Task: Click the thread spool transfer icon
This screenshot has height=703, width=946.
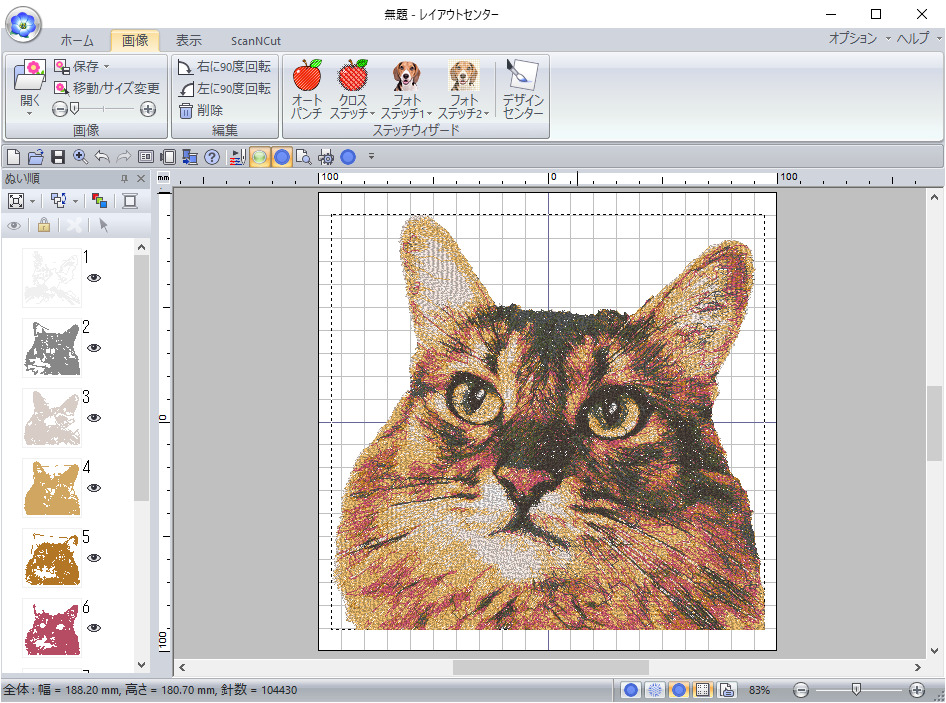Action: click(x=190, y=157)
